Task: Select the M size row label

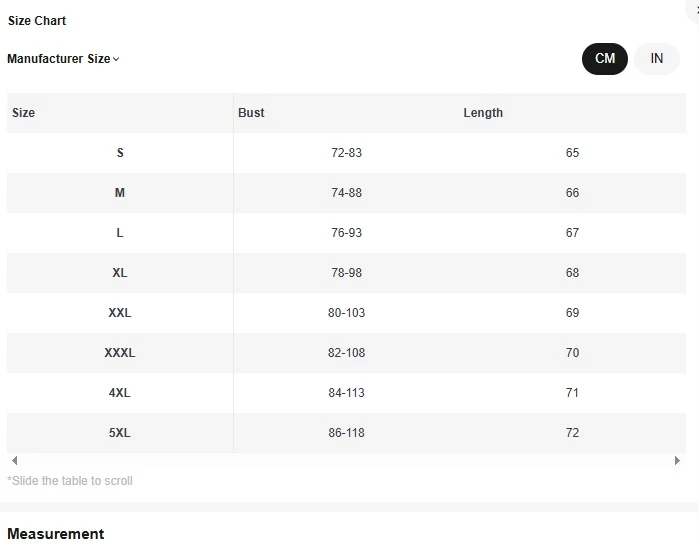Action: (120, 193)
